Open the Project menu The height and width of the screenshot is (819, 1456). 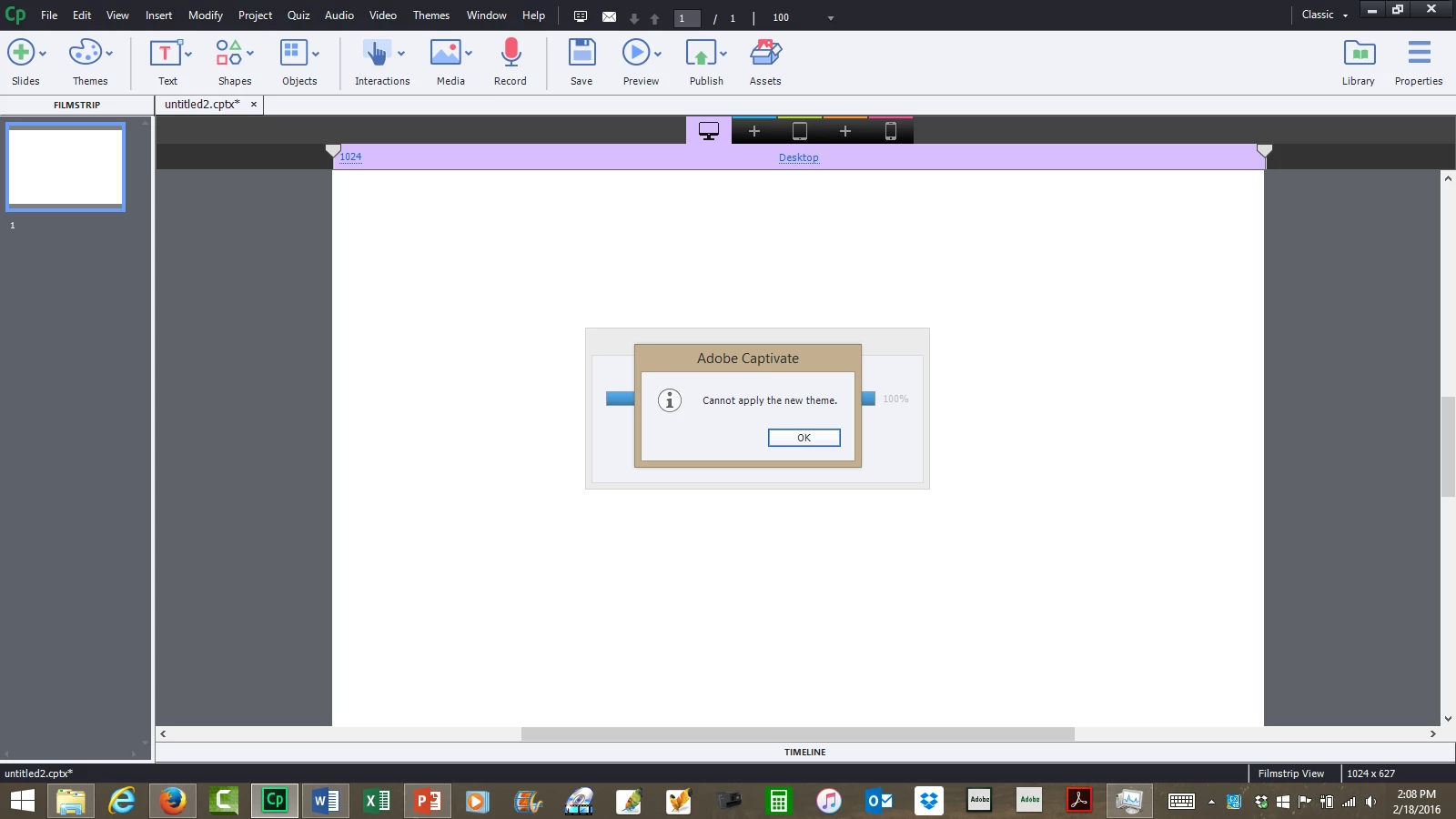tap(255, 15)
